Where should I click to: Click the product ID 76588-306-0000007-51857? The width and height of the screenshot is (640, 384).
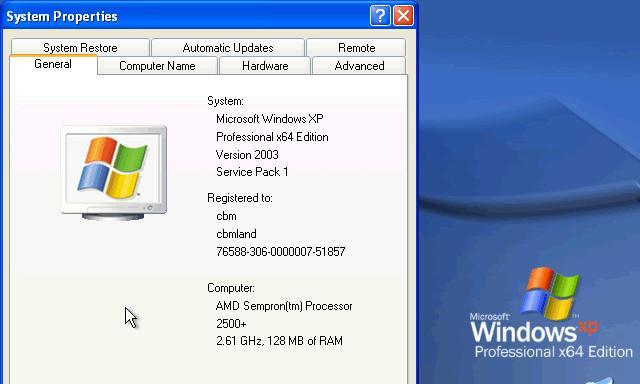pyautogui.click(x=281, y=252)
